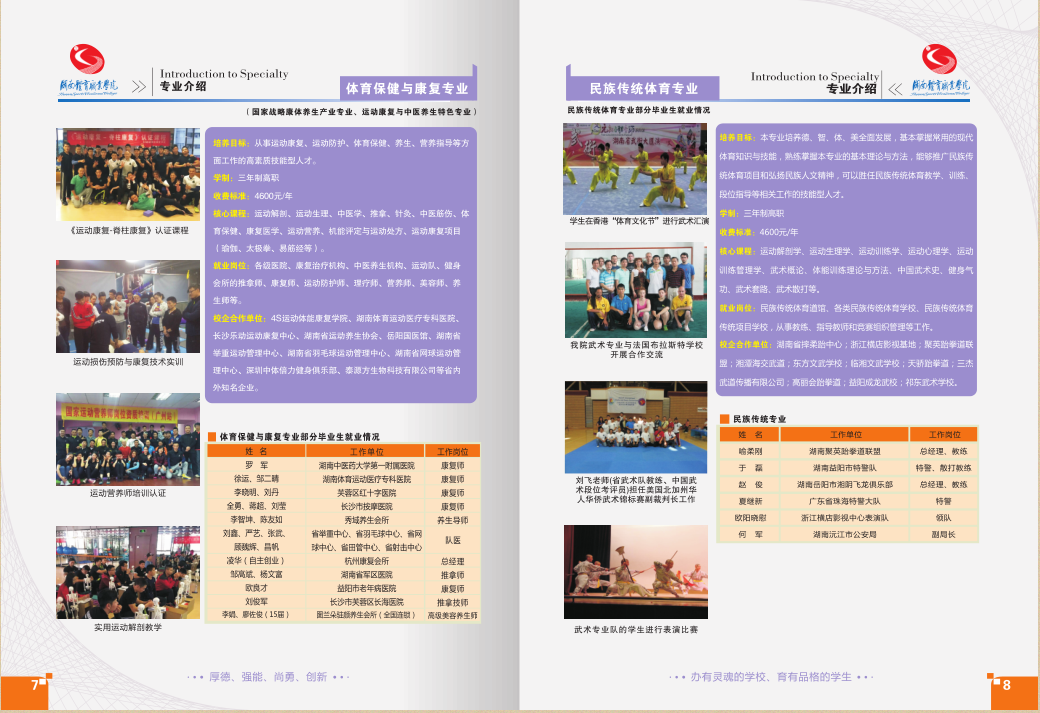Viewport: 1040px width, 713px height.
Task: Click the orange page number 7 box
Action: 24,687
